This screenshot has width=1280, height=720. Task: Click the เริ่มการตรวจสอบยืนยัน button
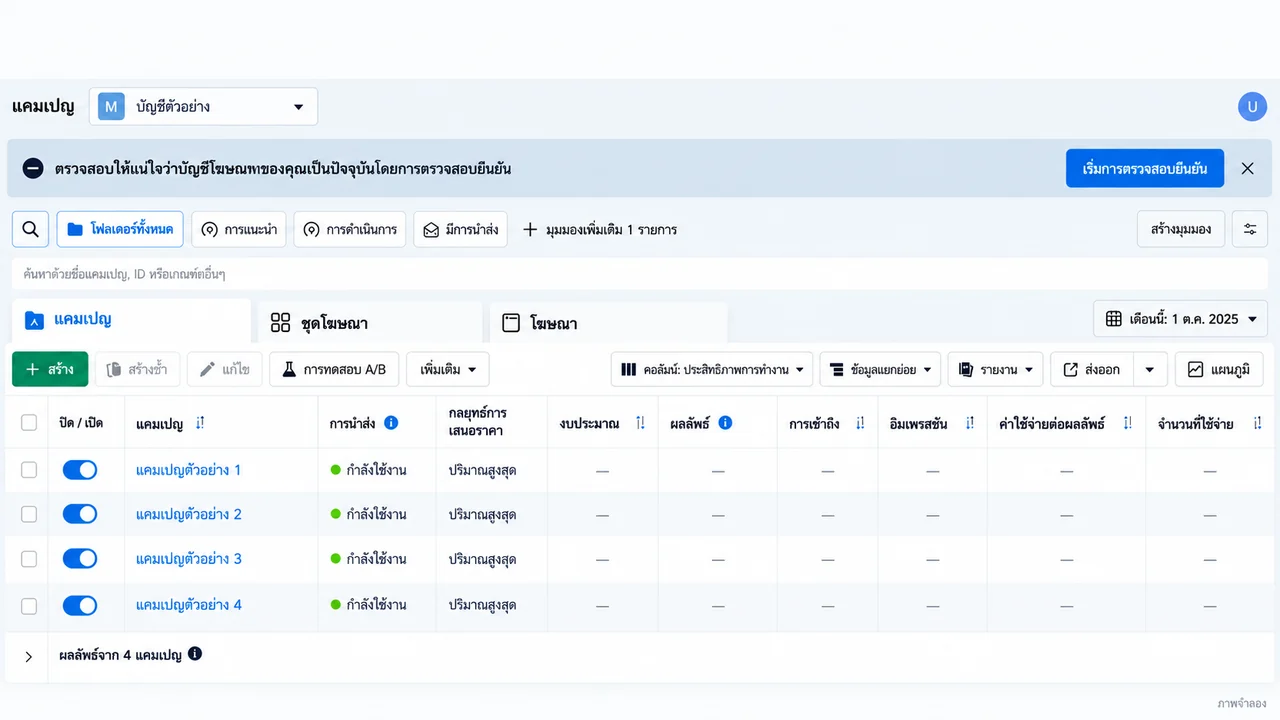click(1144, 168)
